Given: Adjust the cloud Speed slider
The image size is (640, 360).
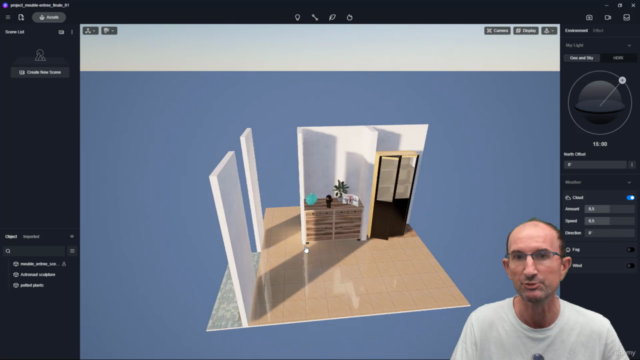Looking at the screenshot, I should [609, 221].
